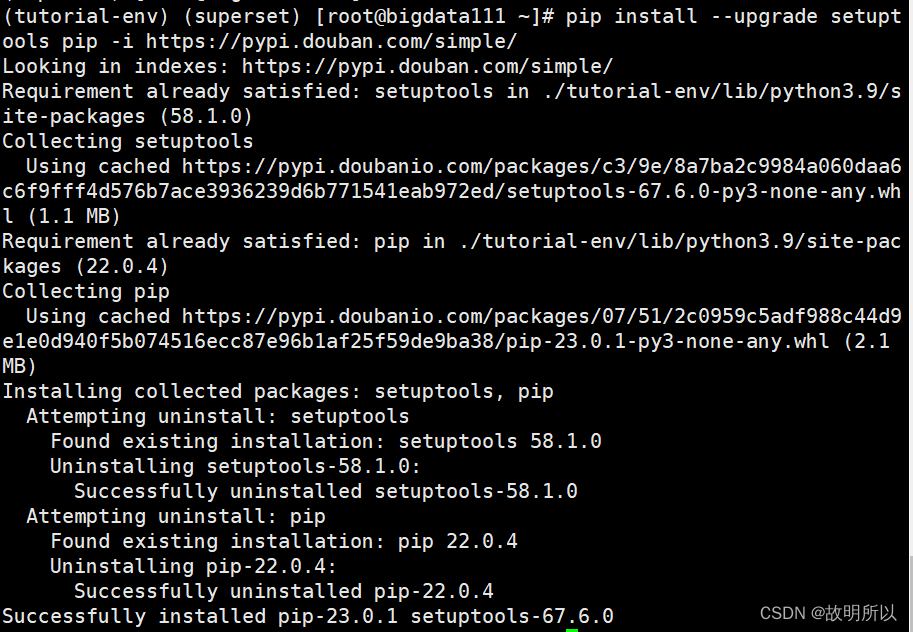Click "Successfully uninstalled pip-22.0.4" message

pos(284,591)
